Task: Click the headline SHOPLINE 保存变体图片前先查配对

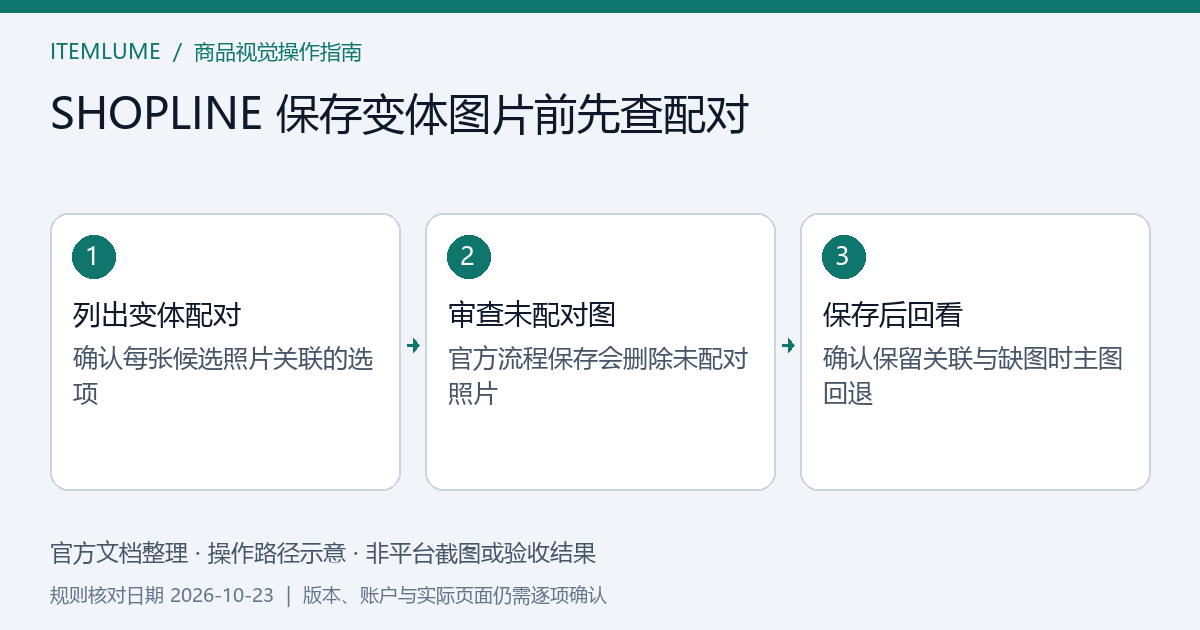Action: pyautogui.click(x=400, y=116)
